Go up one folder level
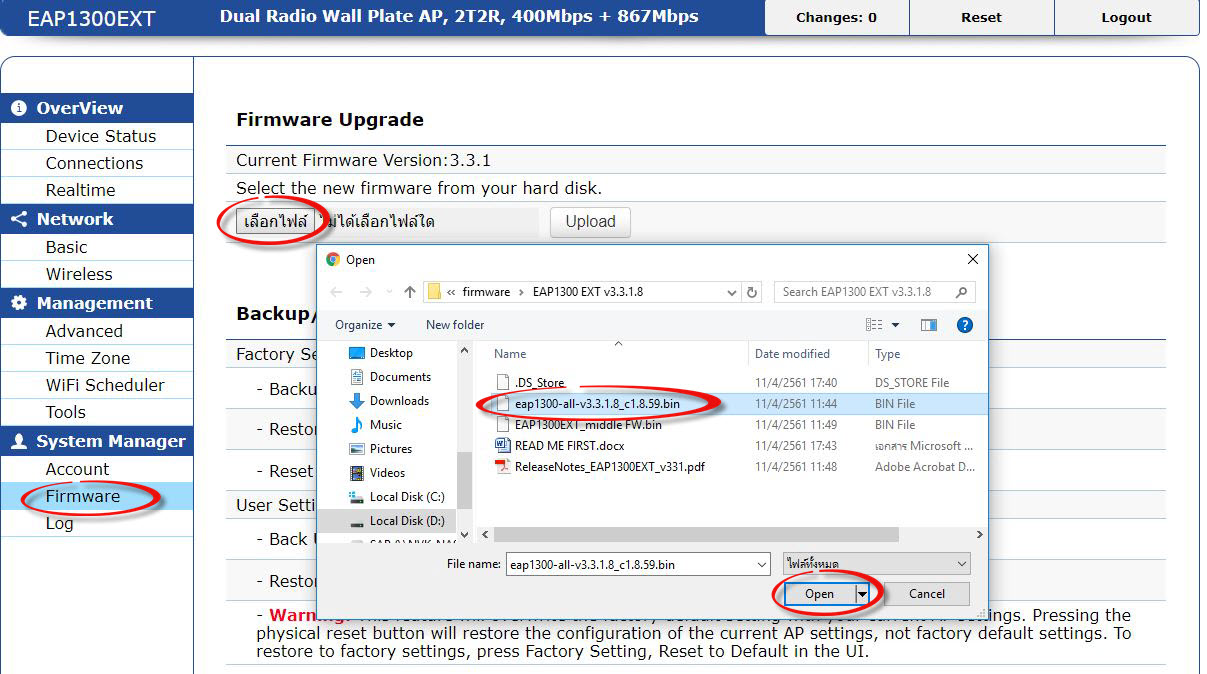Screen dimensions: 1207x674 (x=410, y=292)
